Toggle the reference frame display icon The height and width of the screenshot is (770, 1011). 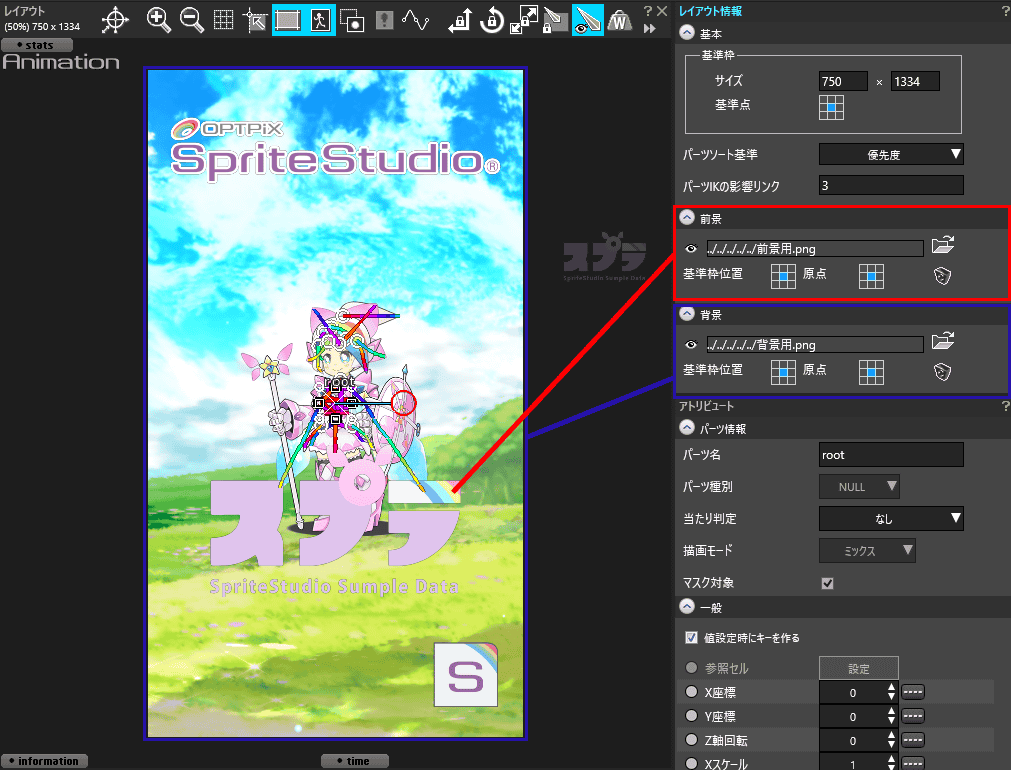pos(288,20)
